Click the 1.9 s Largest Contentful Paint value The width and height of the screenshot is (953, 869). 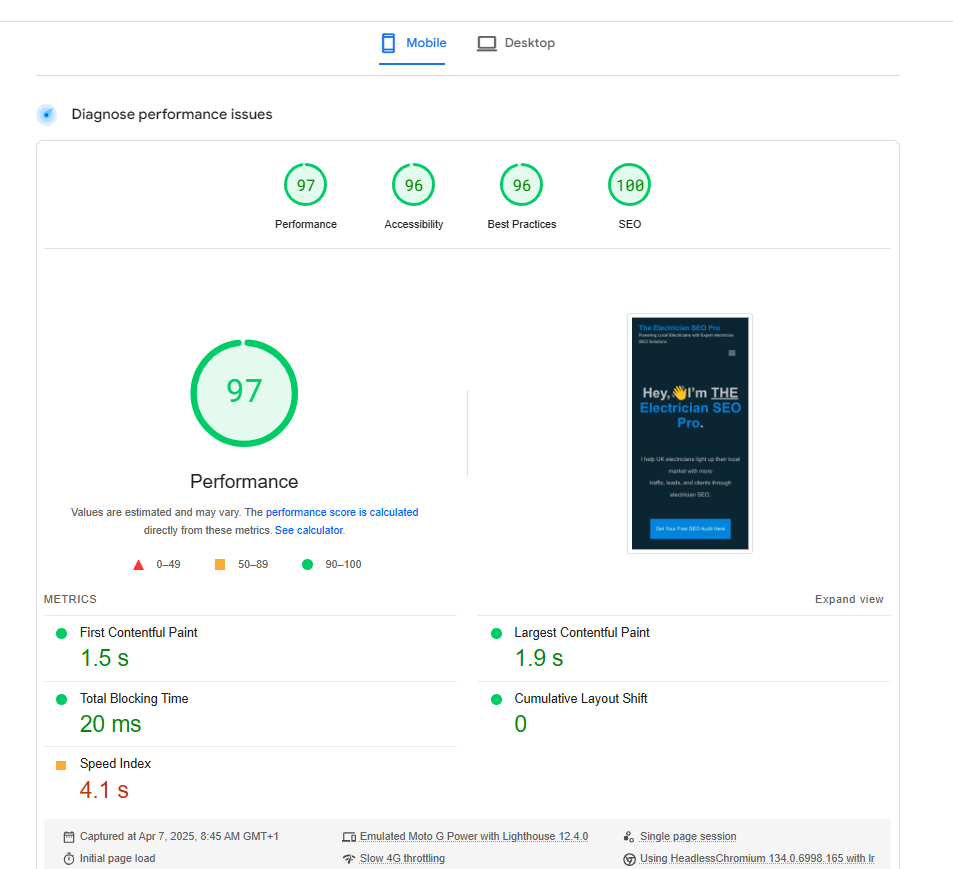[x=539, y=658]
